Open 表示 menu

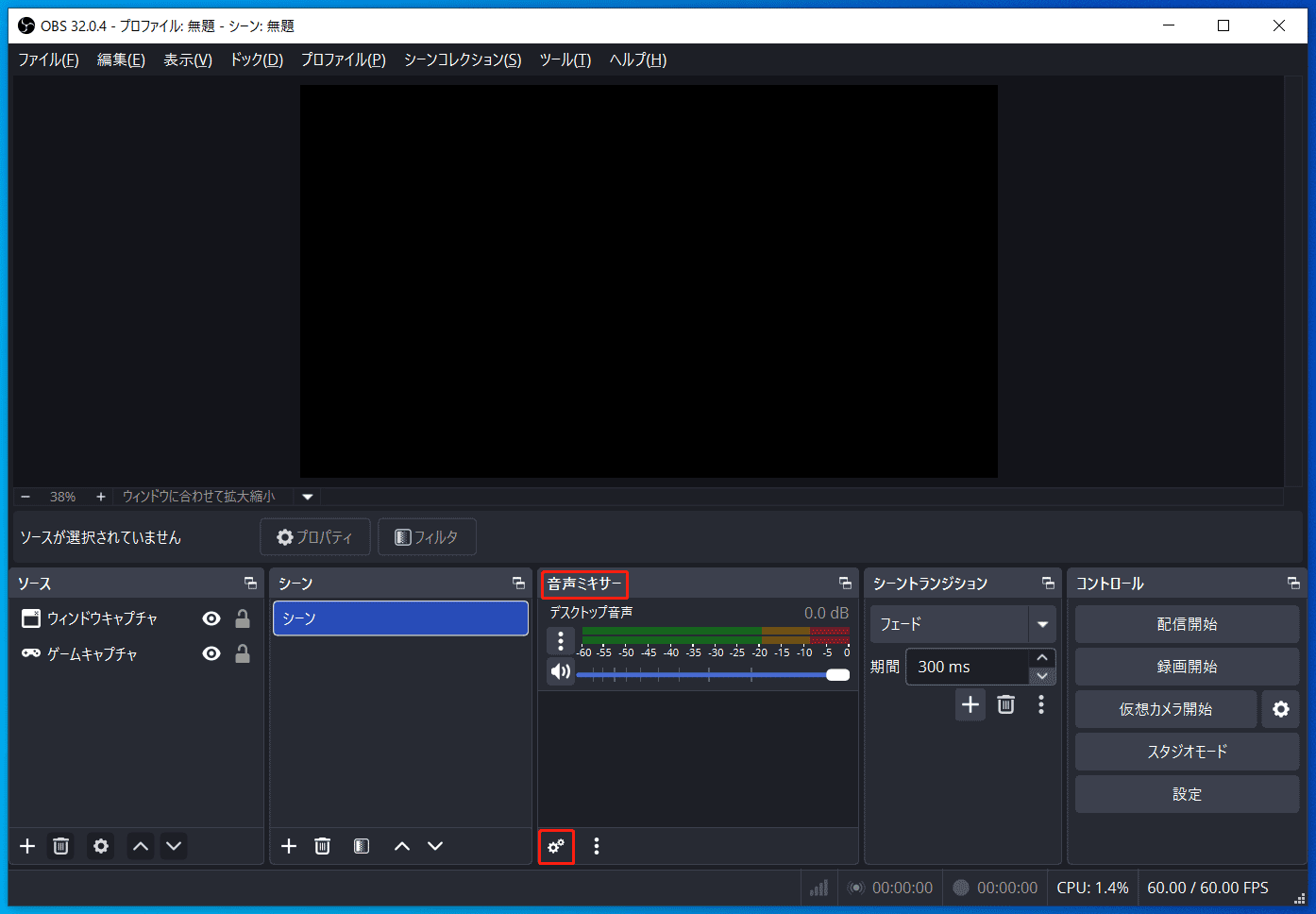coord(188,59)
